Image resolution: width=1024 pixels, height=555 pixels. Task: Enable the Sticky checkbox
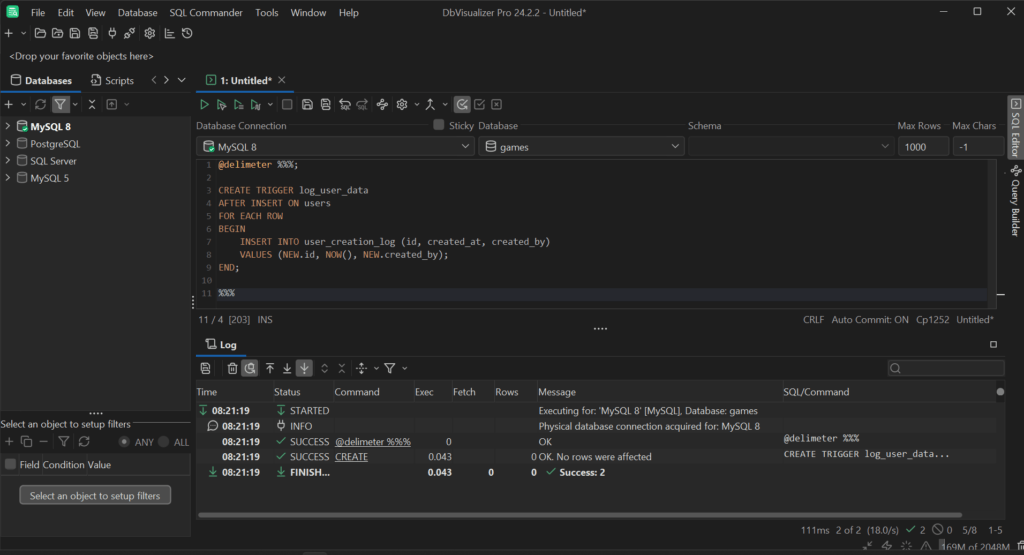[439, 125]
